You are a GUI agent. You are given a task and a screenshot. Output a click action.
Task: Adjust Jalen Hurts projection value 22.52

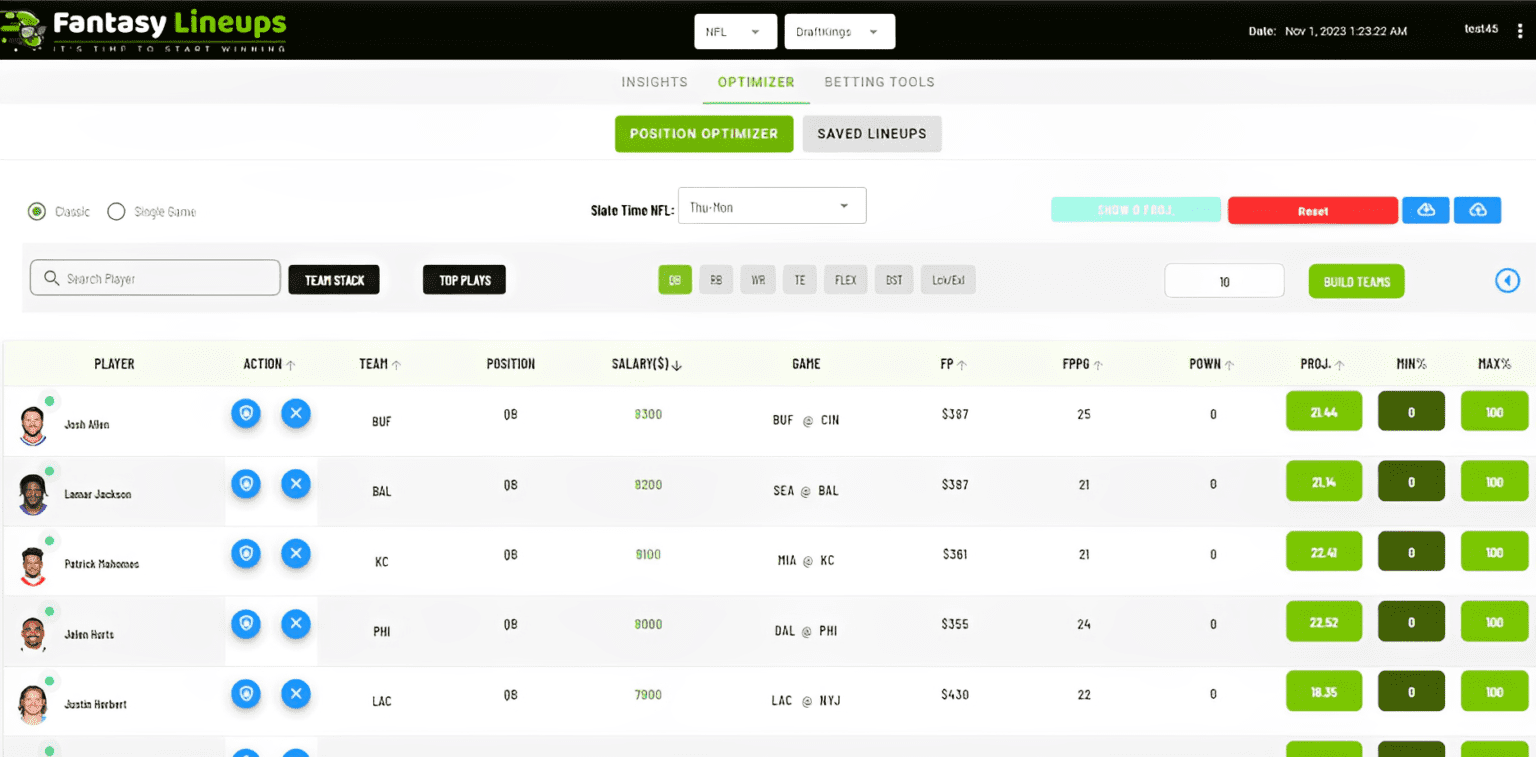click(1324, 621)
